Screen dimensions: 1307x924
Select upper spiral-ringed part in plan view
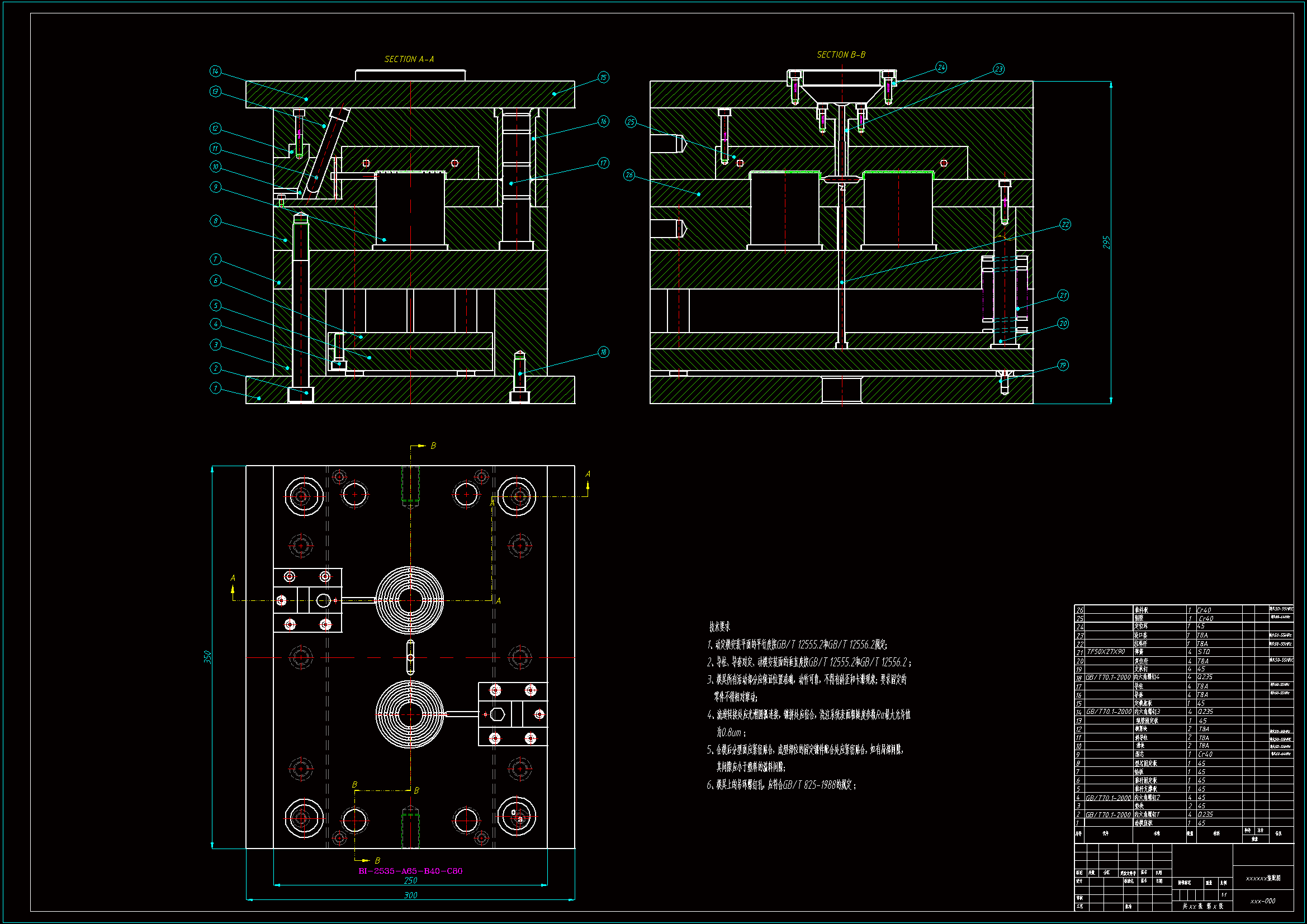(x=410, y=600)
